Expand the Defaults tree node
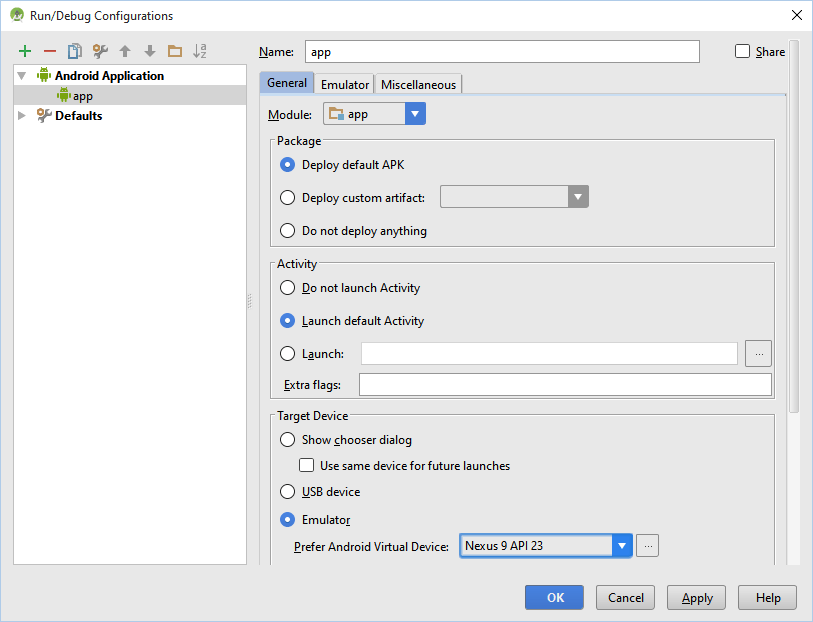The image size is (813, 622). tap(22, 116)
